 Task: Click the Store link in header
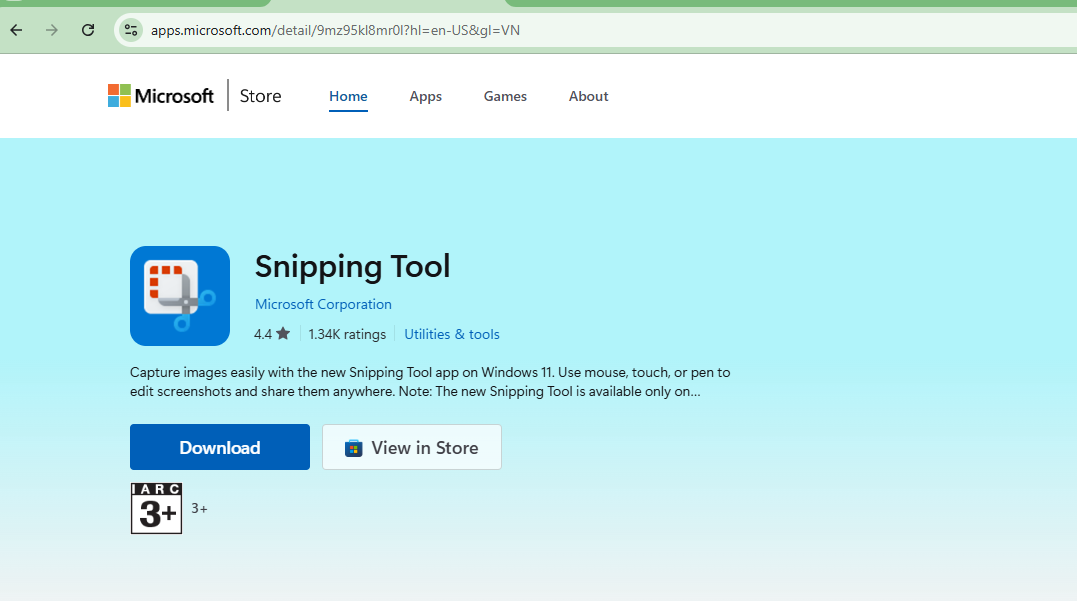click(x=260, y=95)
